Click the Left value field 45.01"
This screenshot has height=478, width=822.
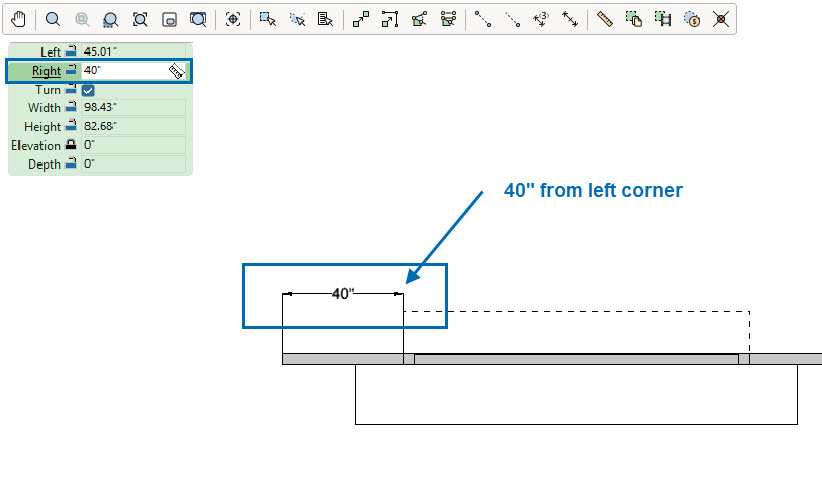[x=133, y=51]
